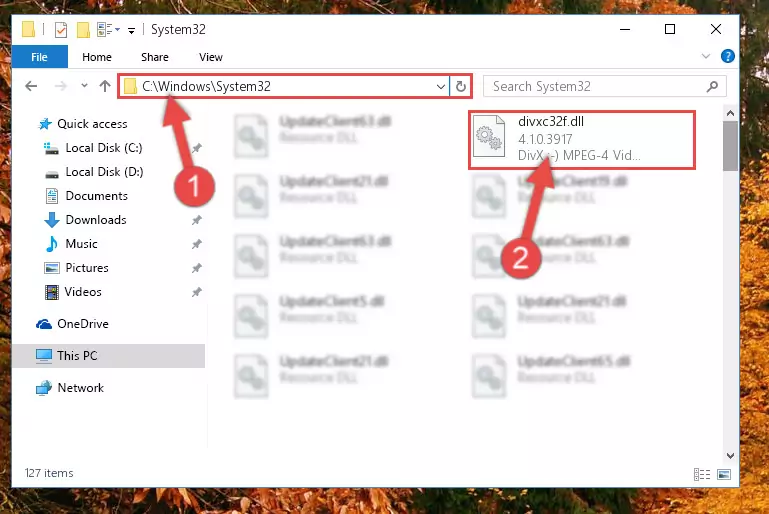Click the address bar path C:\Windows\System32
The height and width of the screenshot is (514, 769).
pos(206,86)
